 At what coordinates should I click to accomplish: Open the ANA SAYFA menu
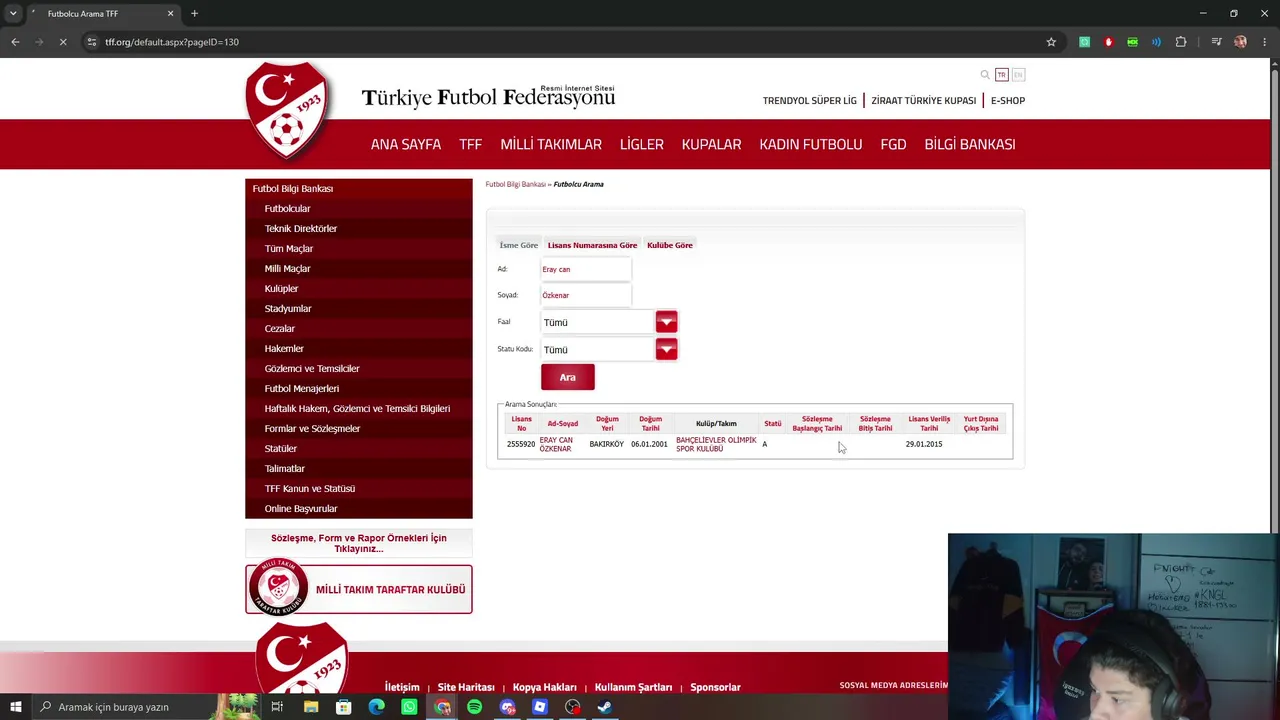406,144
